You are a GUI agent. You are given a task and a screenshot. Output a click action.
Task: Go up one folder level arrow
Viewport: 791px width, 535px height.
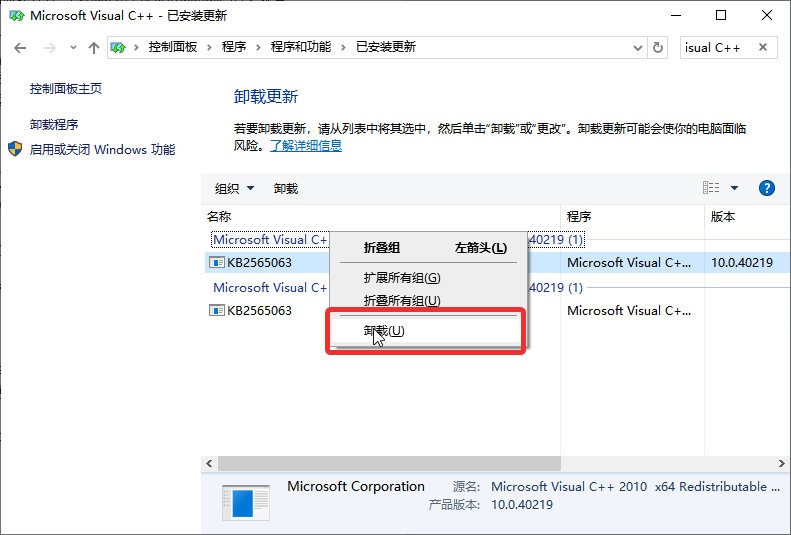(93, 48)
